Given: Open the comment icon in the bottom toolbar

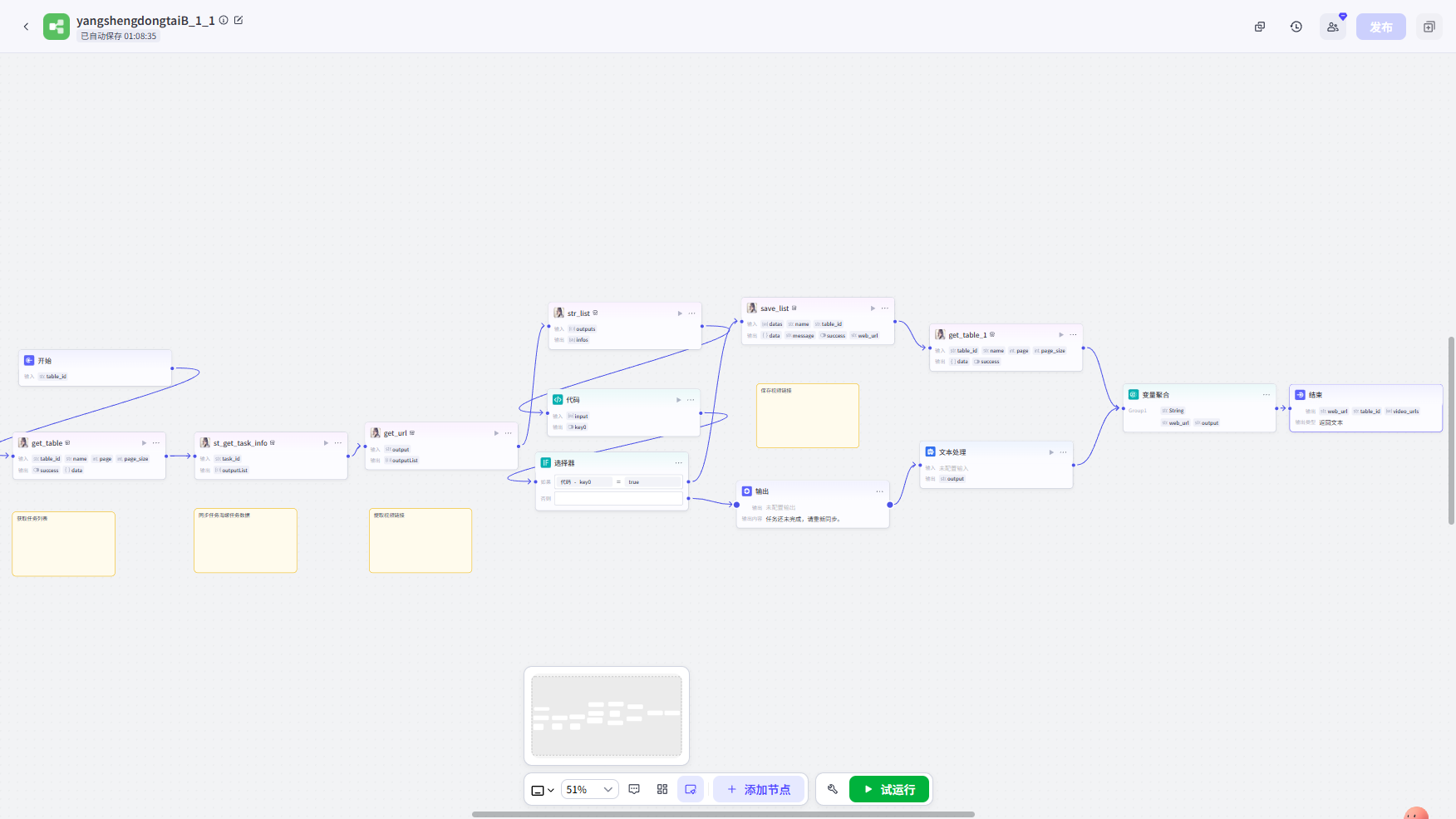Looking at the screenshot, I should pos(634,789).
